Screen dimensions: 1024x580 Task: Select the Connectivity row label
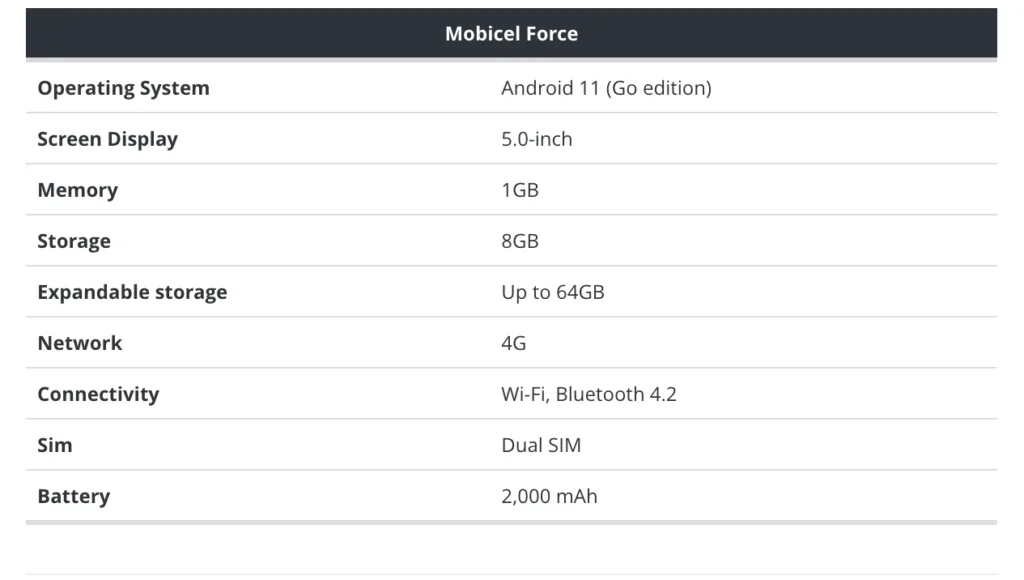pos(98,394)
